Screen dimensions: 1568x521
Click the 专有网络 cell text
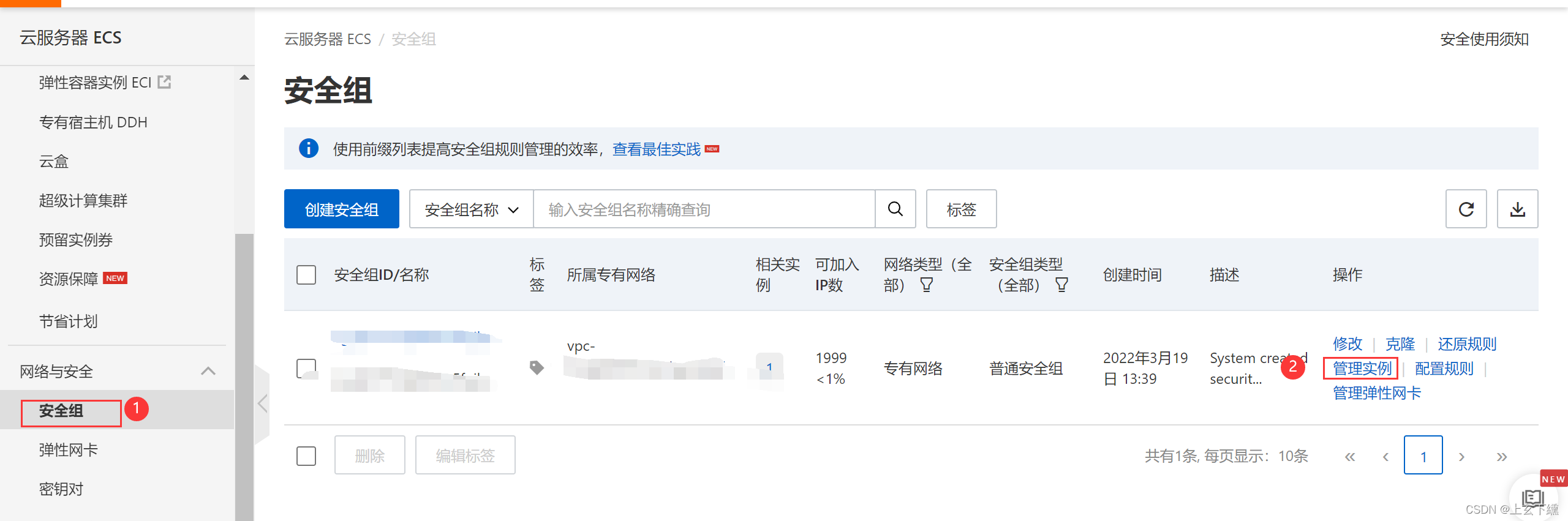pyautogui.click(x=913, y=369)
